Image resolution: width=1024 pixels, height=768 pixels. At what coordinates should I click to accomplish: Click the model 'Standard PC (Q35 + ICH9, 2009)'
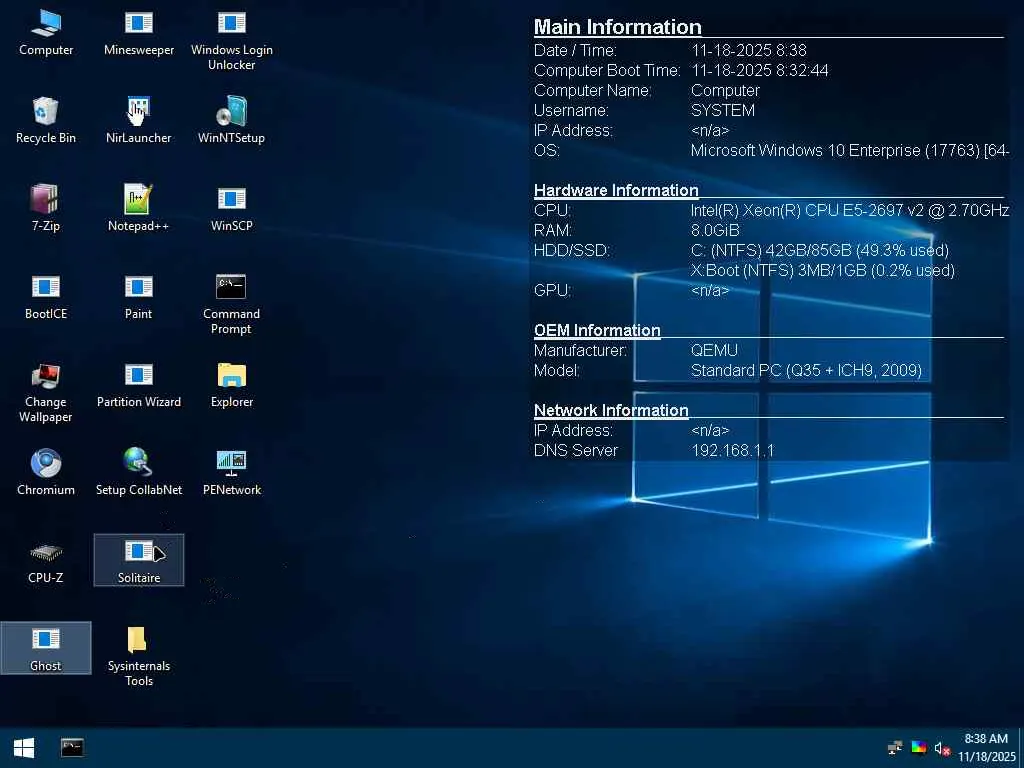pos(807,370)
